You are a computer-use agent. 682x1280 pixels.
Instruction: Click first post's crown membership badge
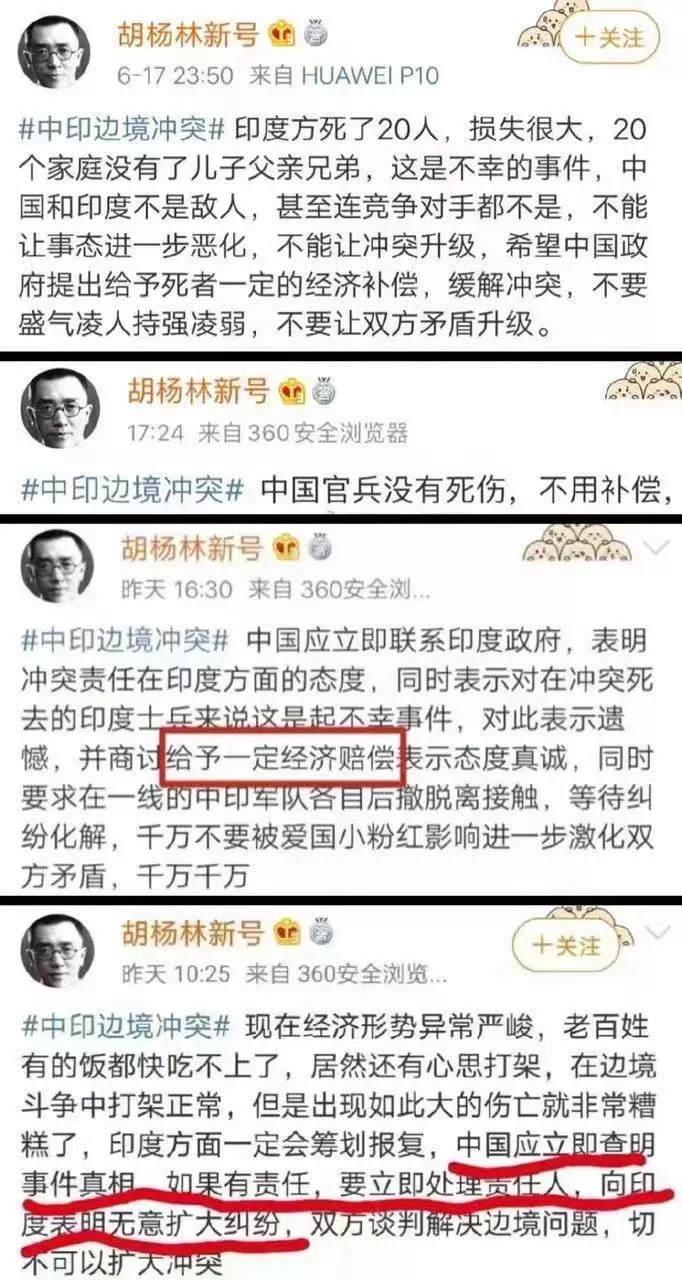[280, 33]
